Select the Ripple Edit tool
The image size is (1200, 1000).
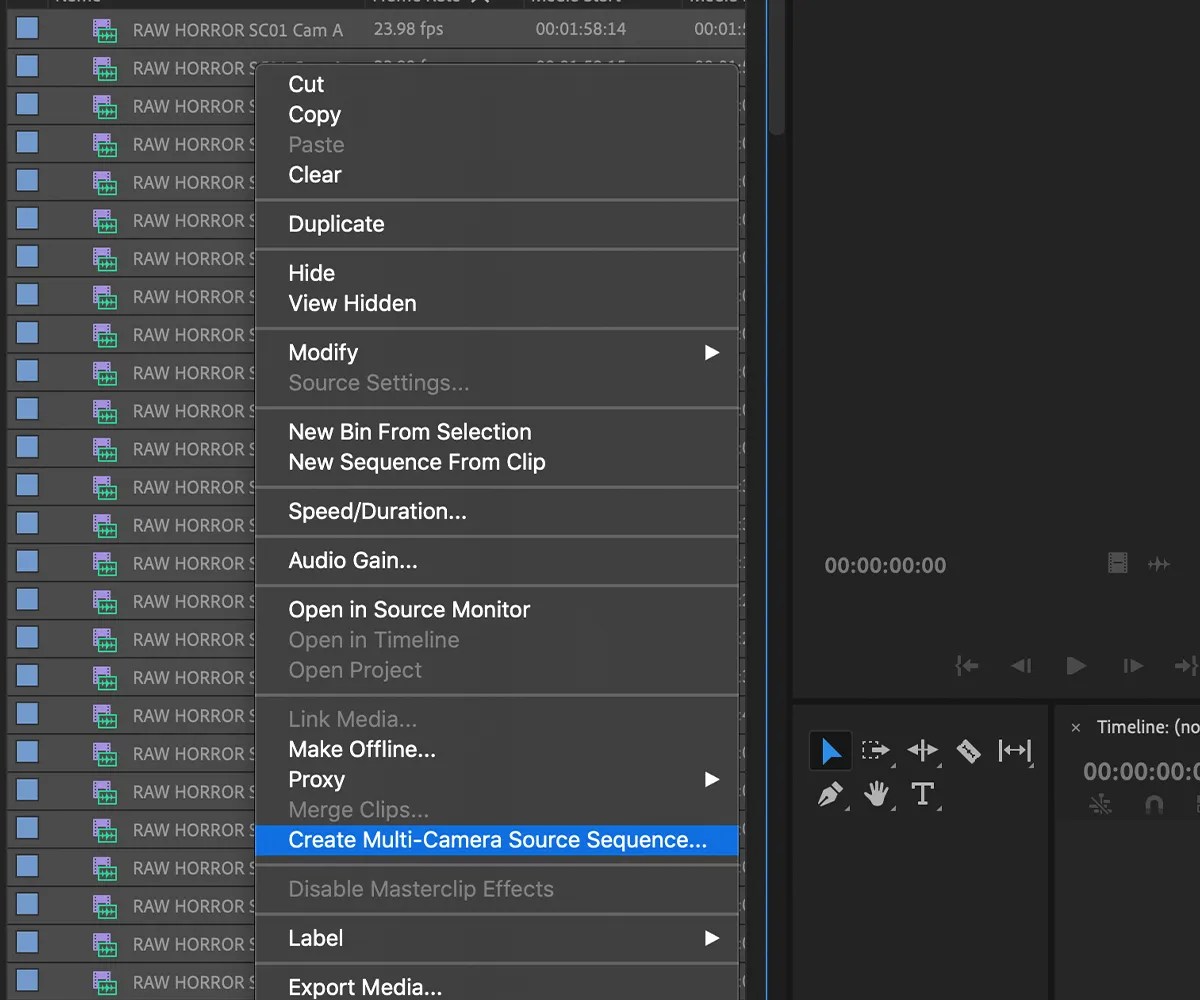click(x=922, y=751)
